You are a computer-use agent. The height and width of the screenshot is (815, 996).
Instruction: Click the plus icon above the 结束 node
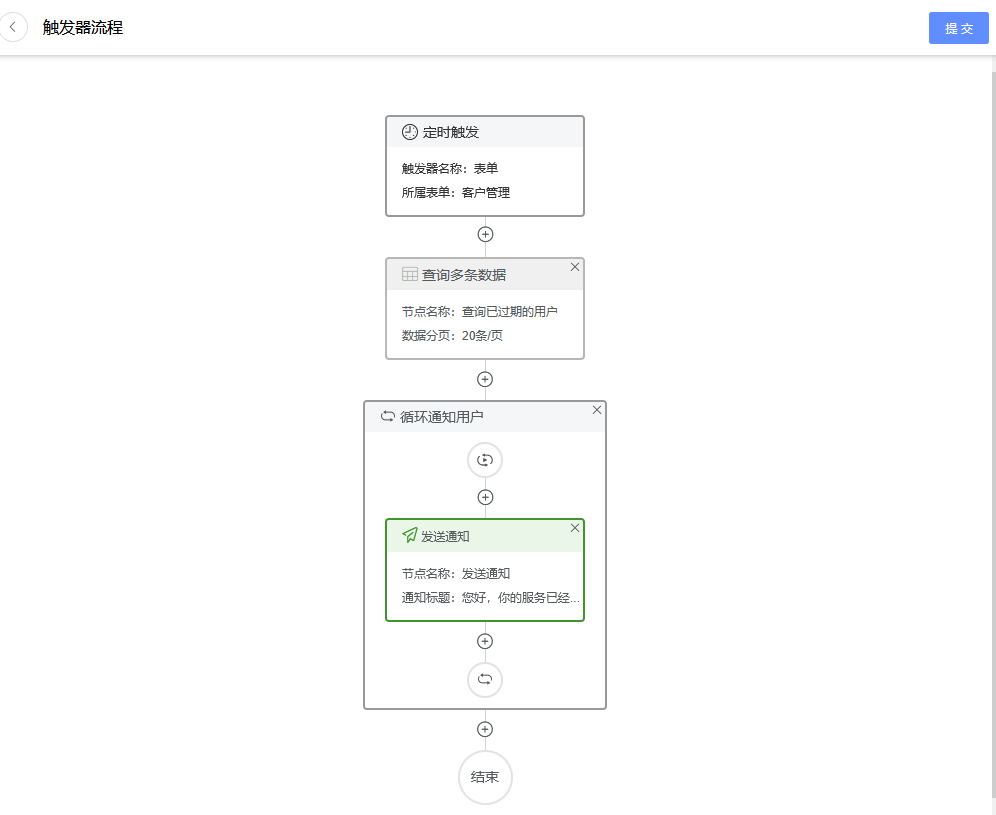coord(485,729)
